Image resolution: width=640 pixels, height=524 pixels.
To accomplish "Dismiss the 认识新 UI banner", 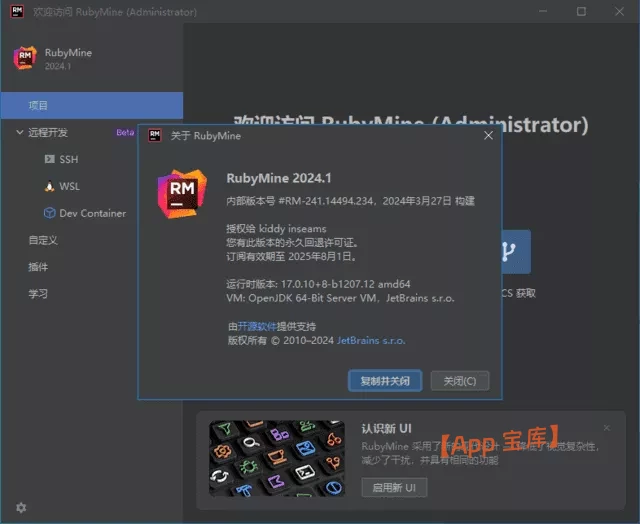I will [607, 428].
